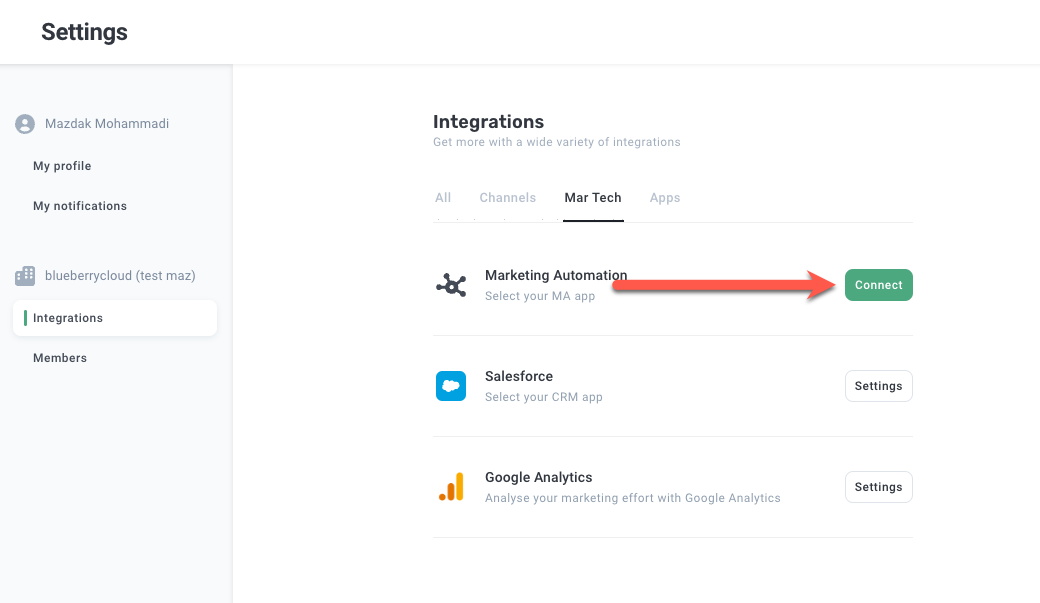1040x603 pixels.
Task: Open My notifications in the sidebar
Action: click(x=80, y=206)
